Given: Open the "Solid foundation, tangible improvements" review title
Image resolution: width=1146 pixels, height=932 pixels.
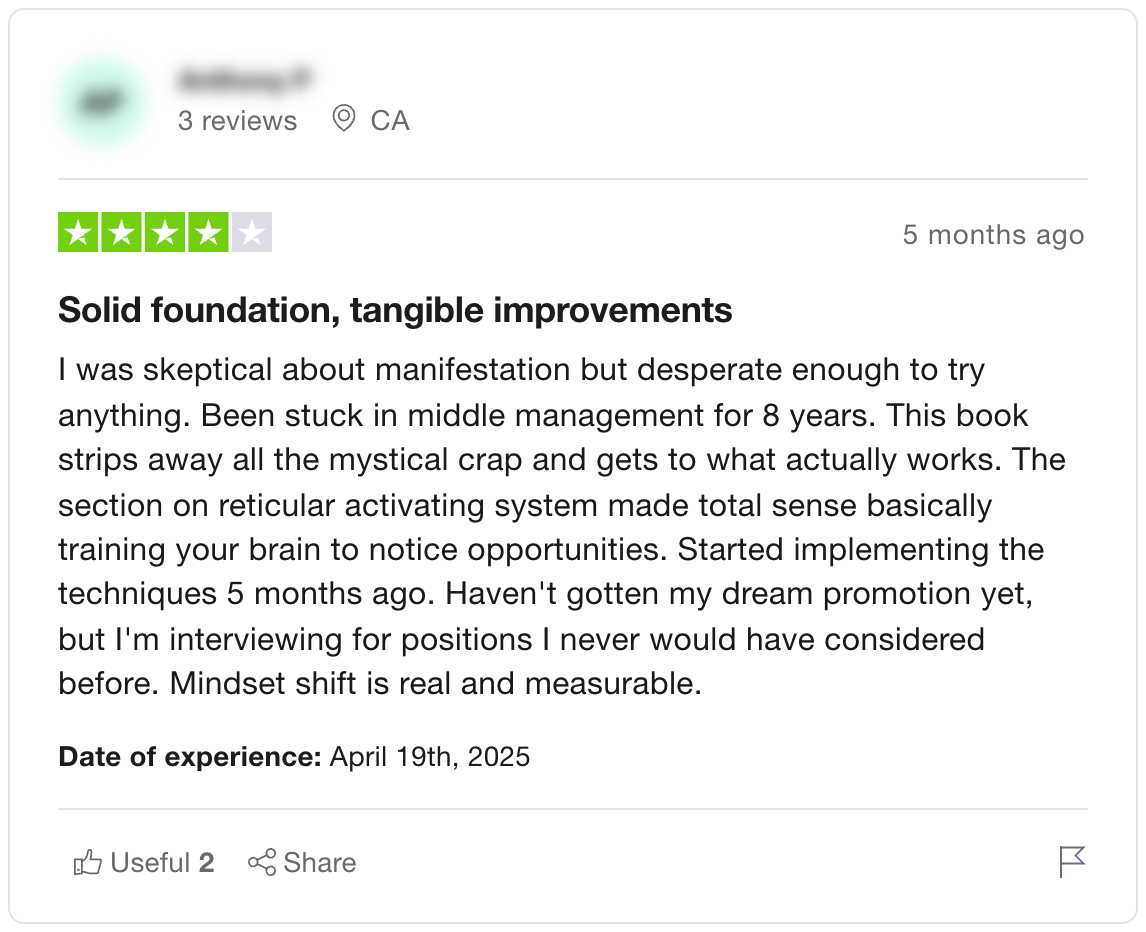Looking at the screenshot, I should tap(395, 311).
